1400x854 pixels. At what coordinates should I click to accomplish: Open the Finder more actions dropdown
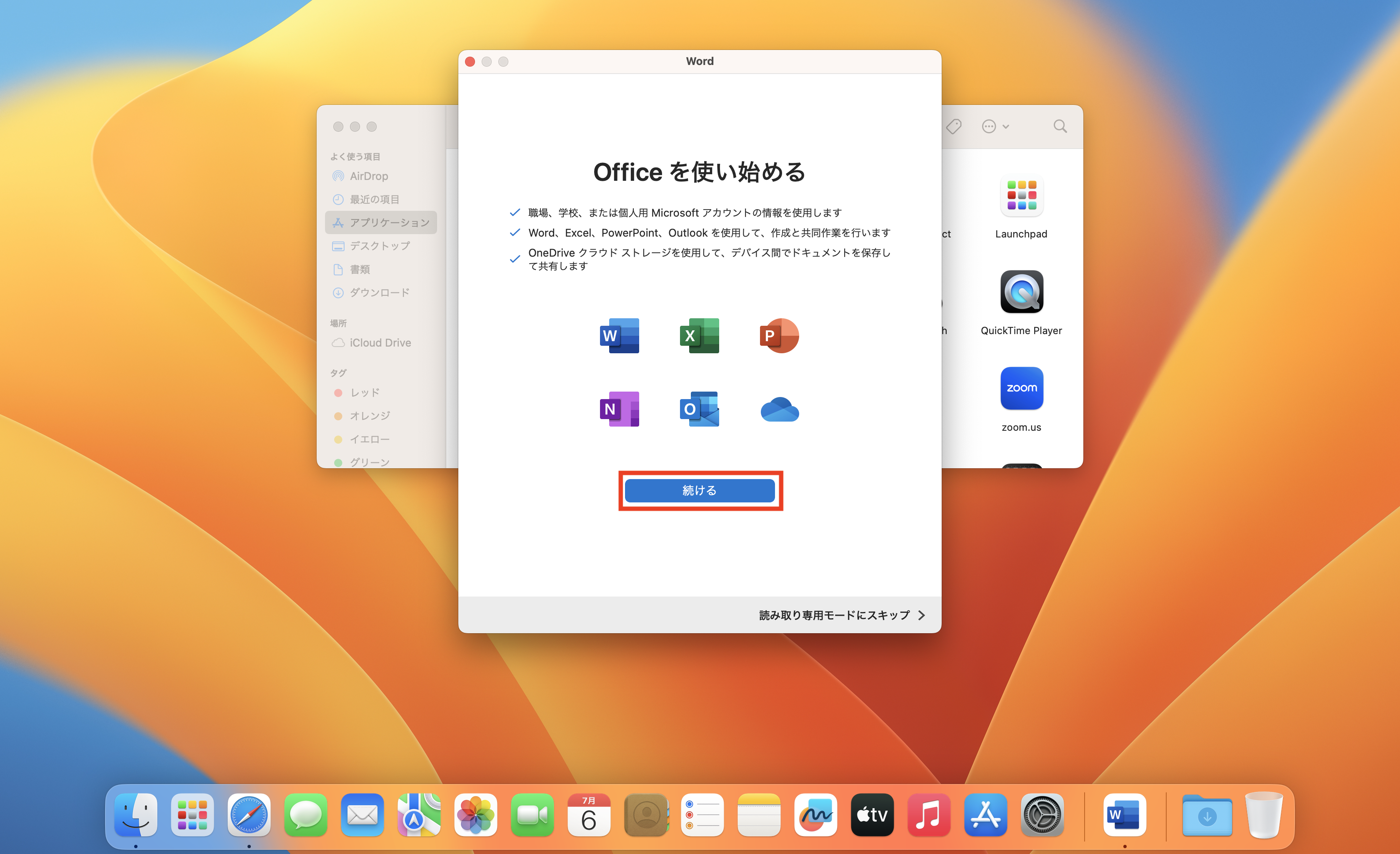point(995,126)
